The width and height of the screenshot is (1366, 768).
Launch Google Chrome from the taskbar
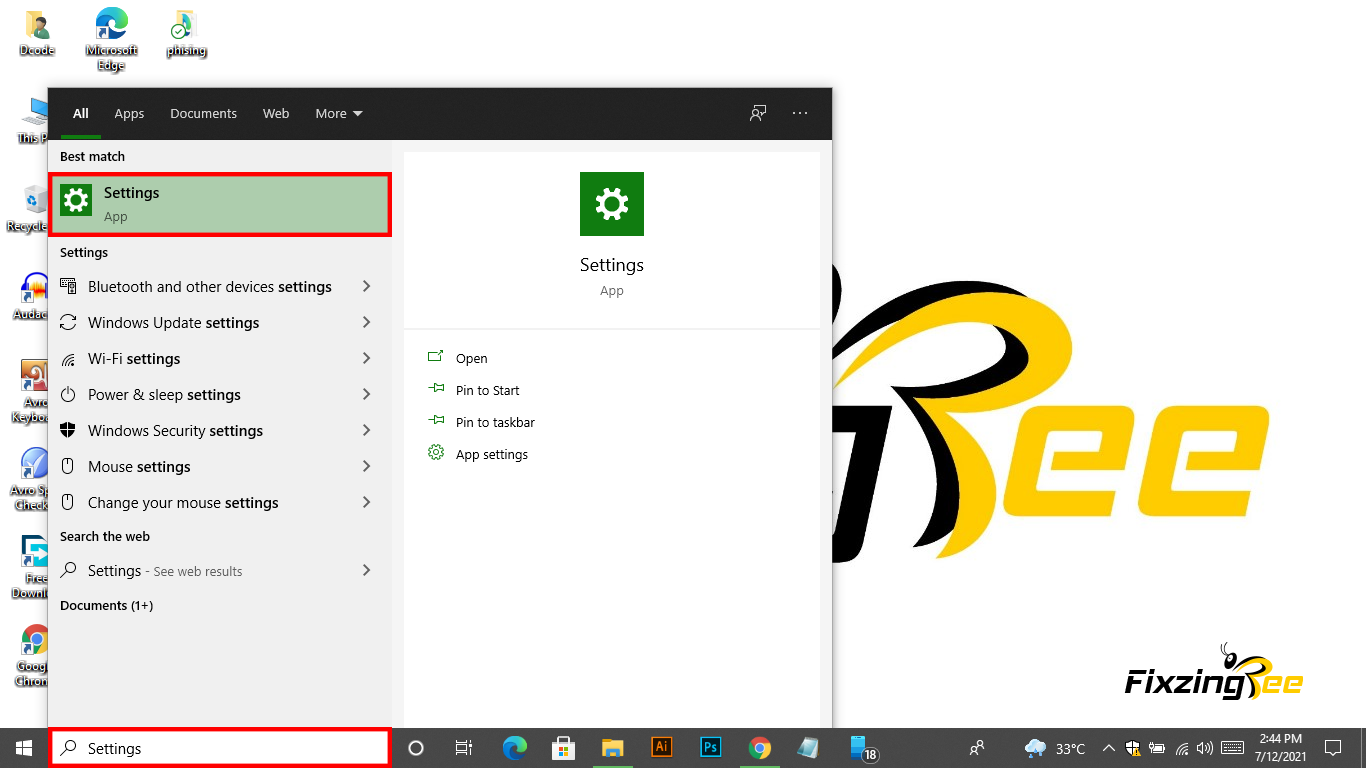tap(760, 748)
